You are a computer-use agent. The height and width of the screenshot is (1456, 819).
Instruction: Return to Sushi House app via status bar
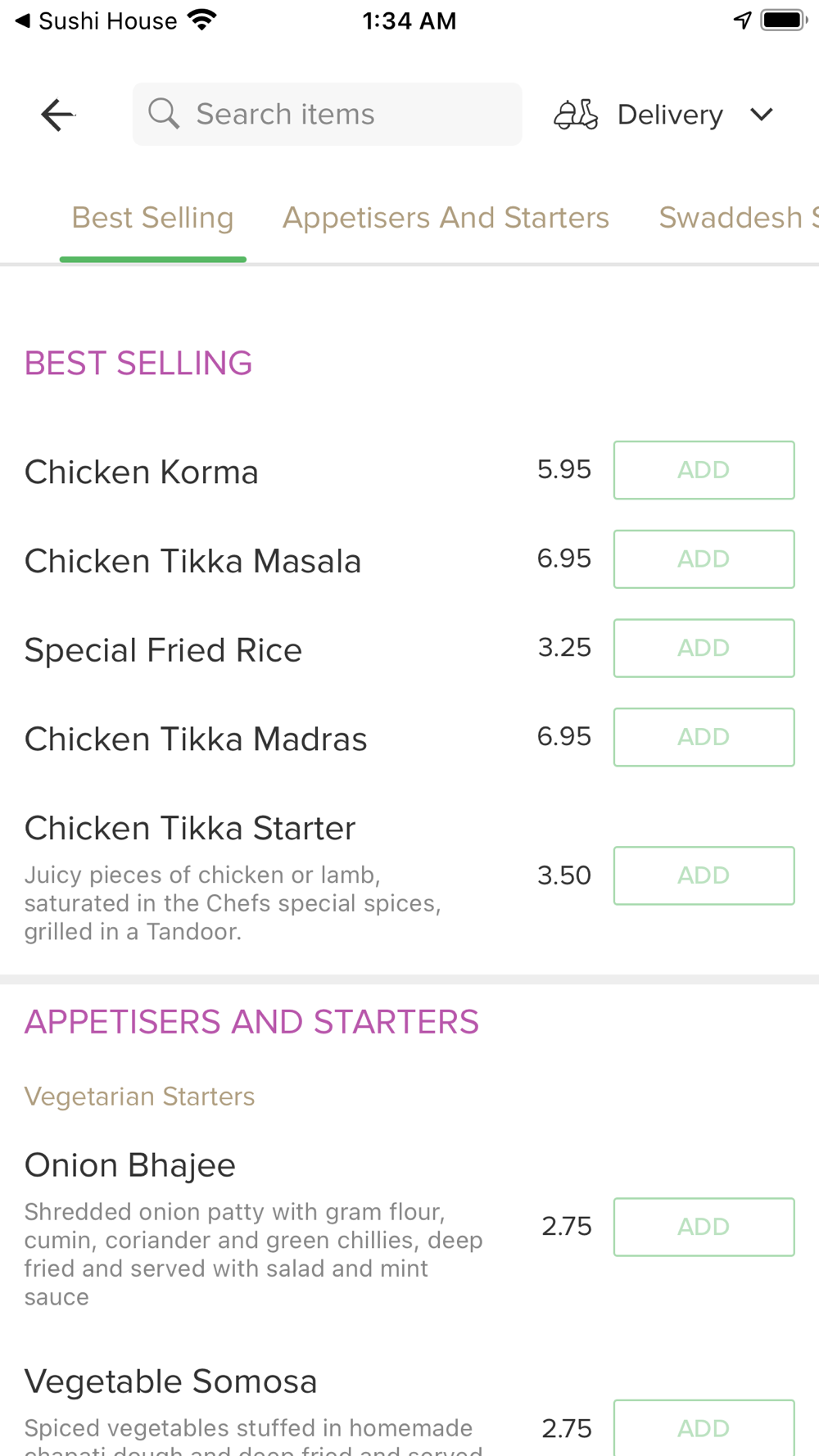tap(96, 21)
